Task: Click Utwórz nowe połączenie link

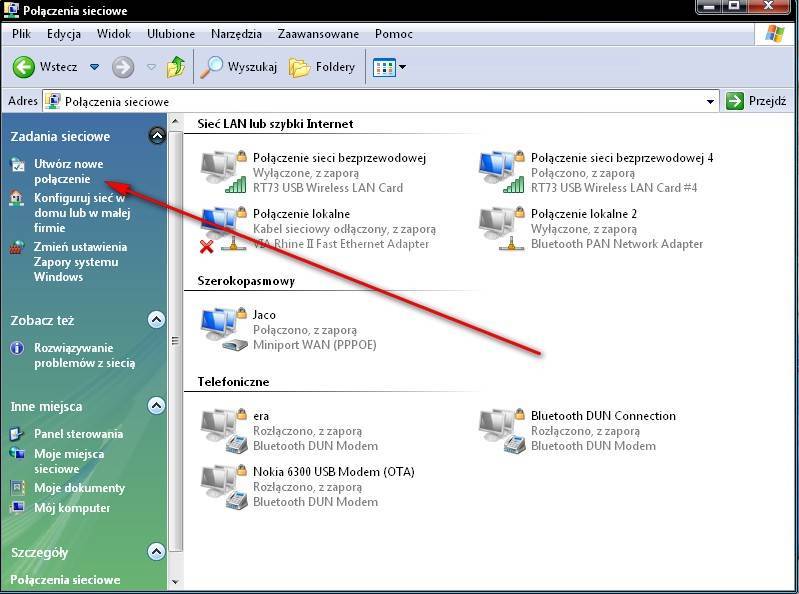Action: pyautogui.click(x=68, y=171)
